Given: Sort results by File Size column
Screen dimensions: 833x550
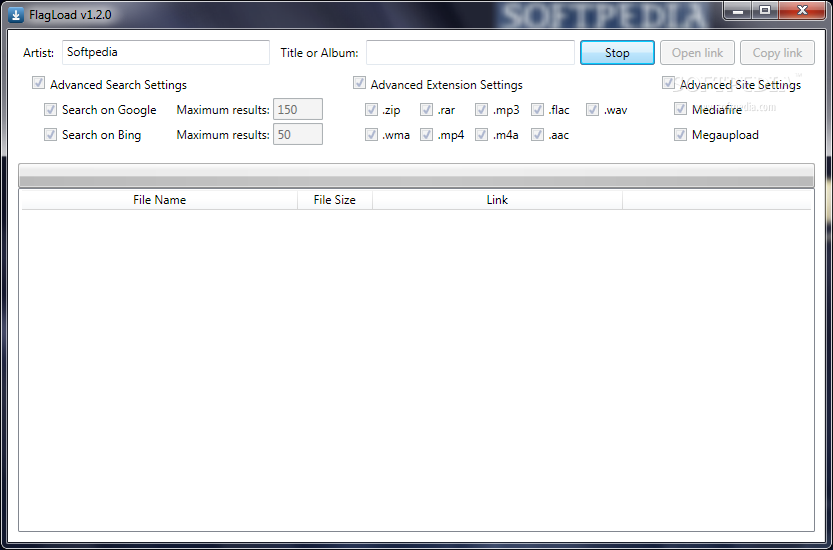Looking at the screenshot, I should 335,200.
